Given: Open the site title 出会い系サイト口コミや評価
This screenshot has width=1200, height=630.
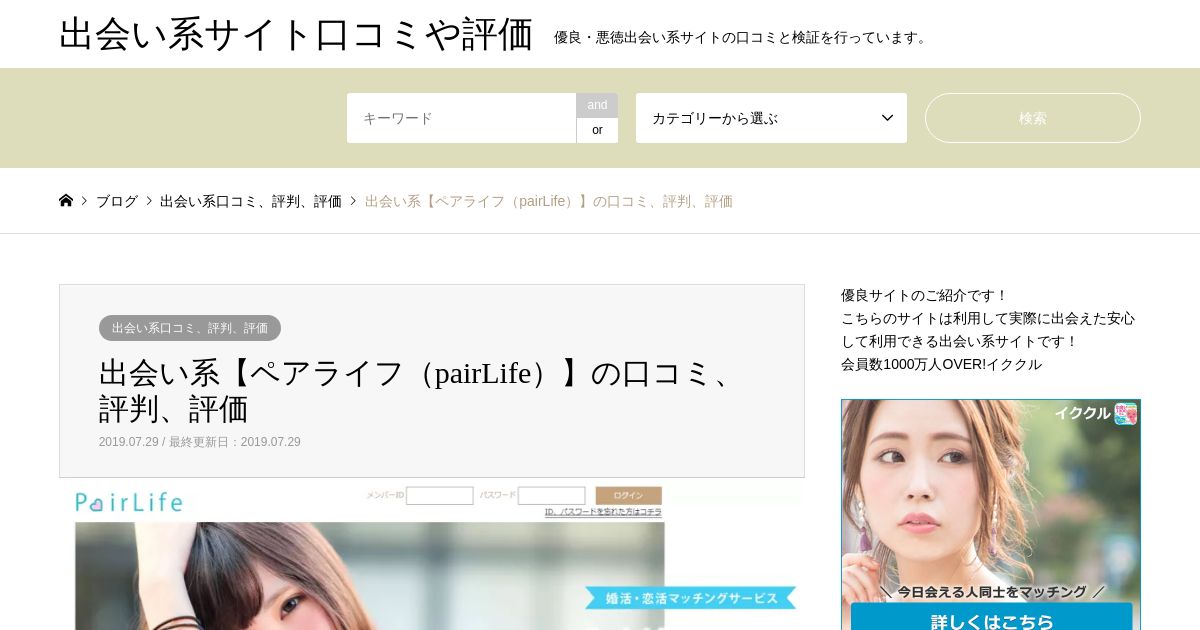Looking at the screenshot, I should point(296,34).
